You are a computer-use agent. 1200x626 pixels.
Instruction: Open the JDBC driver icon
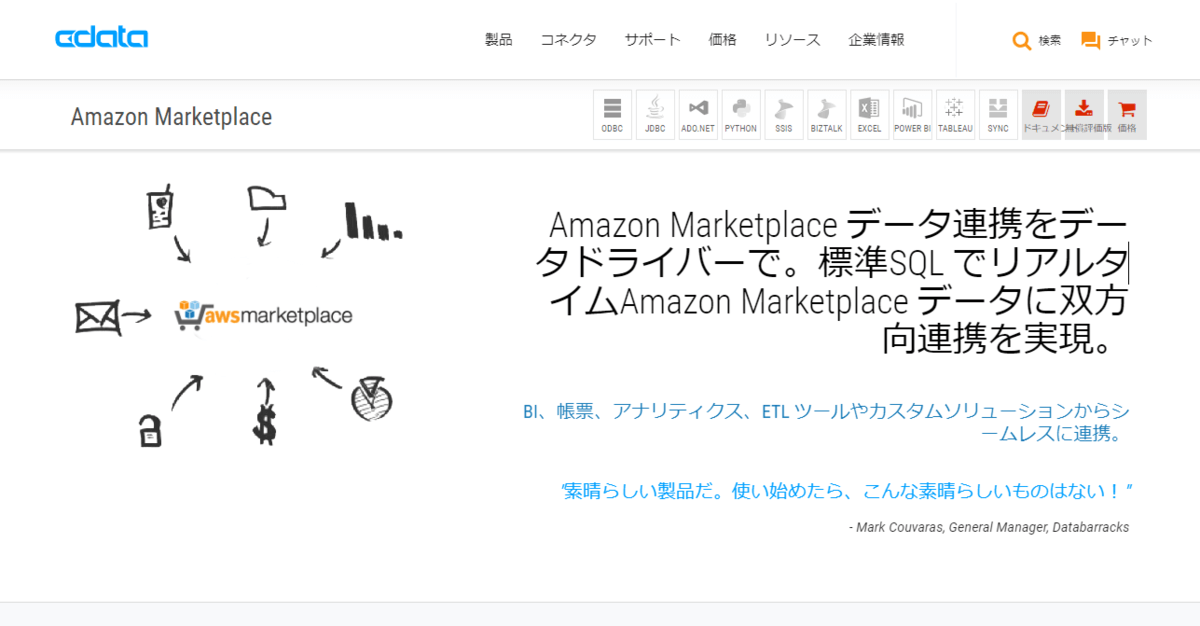click(x=655, y=115)
